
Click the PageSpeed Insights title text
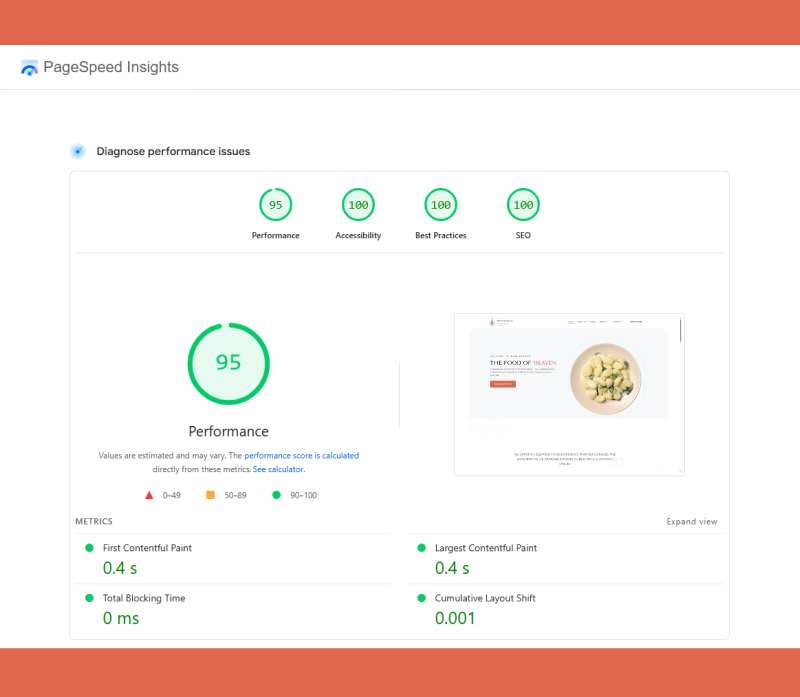pyautogui.click(x=111, y=67)
